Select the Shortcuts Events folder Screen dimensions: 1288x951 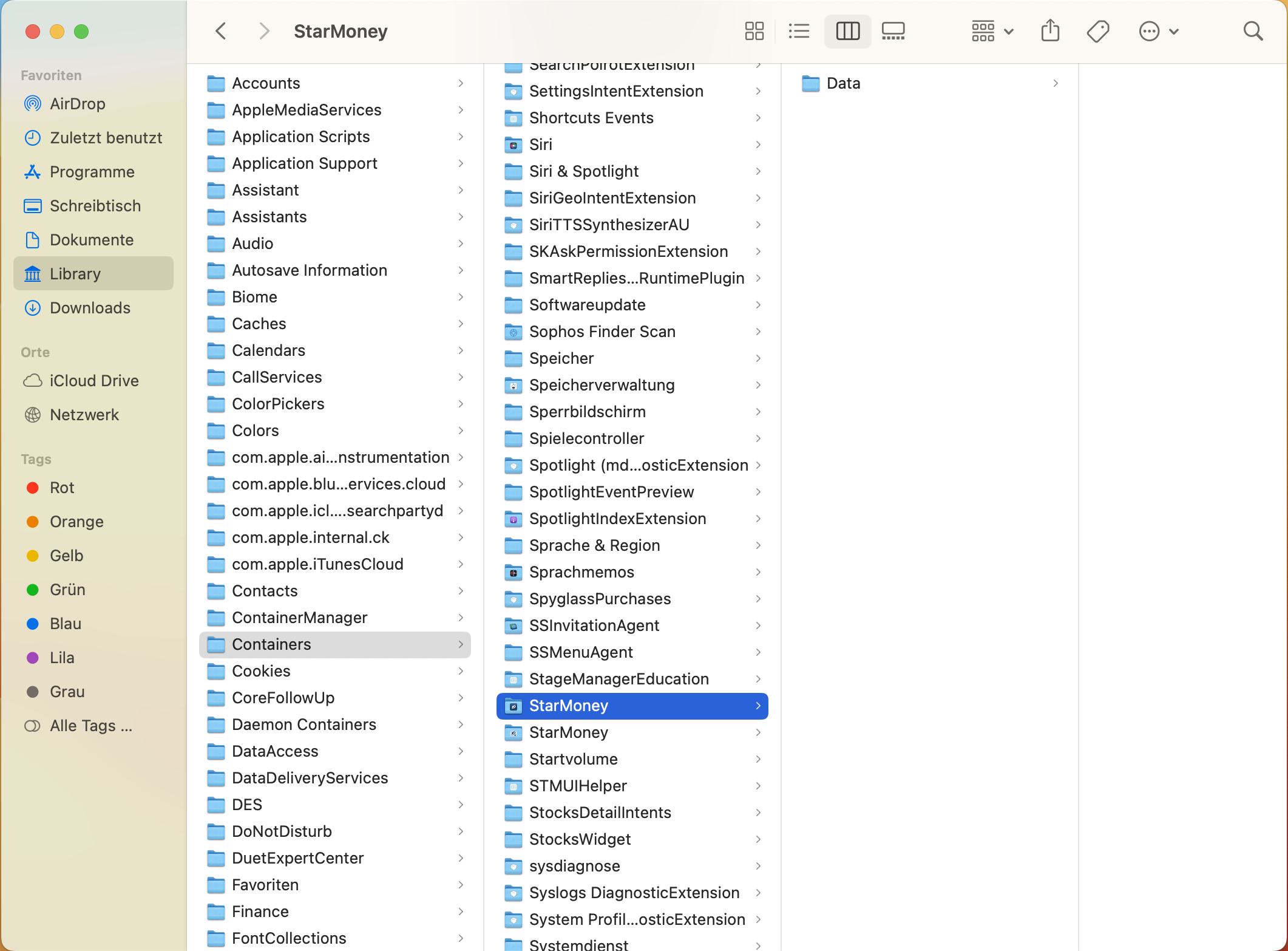632,118
